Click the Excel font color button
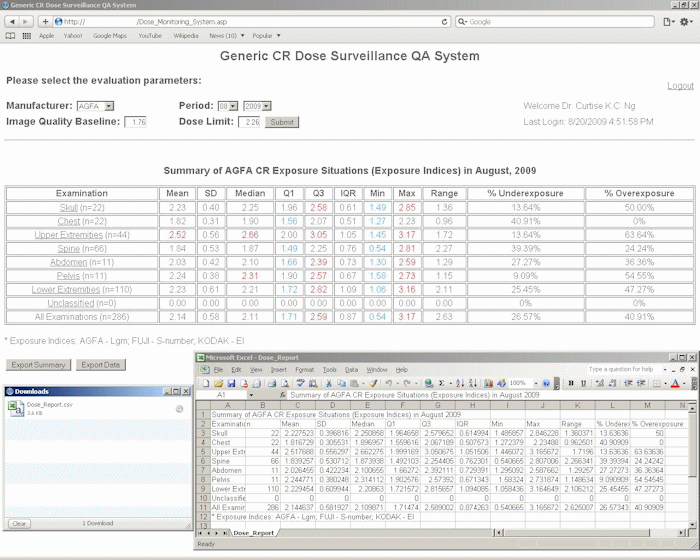Viewport: 700px width, 560px height. coord(676,382)
